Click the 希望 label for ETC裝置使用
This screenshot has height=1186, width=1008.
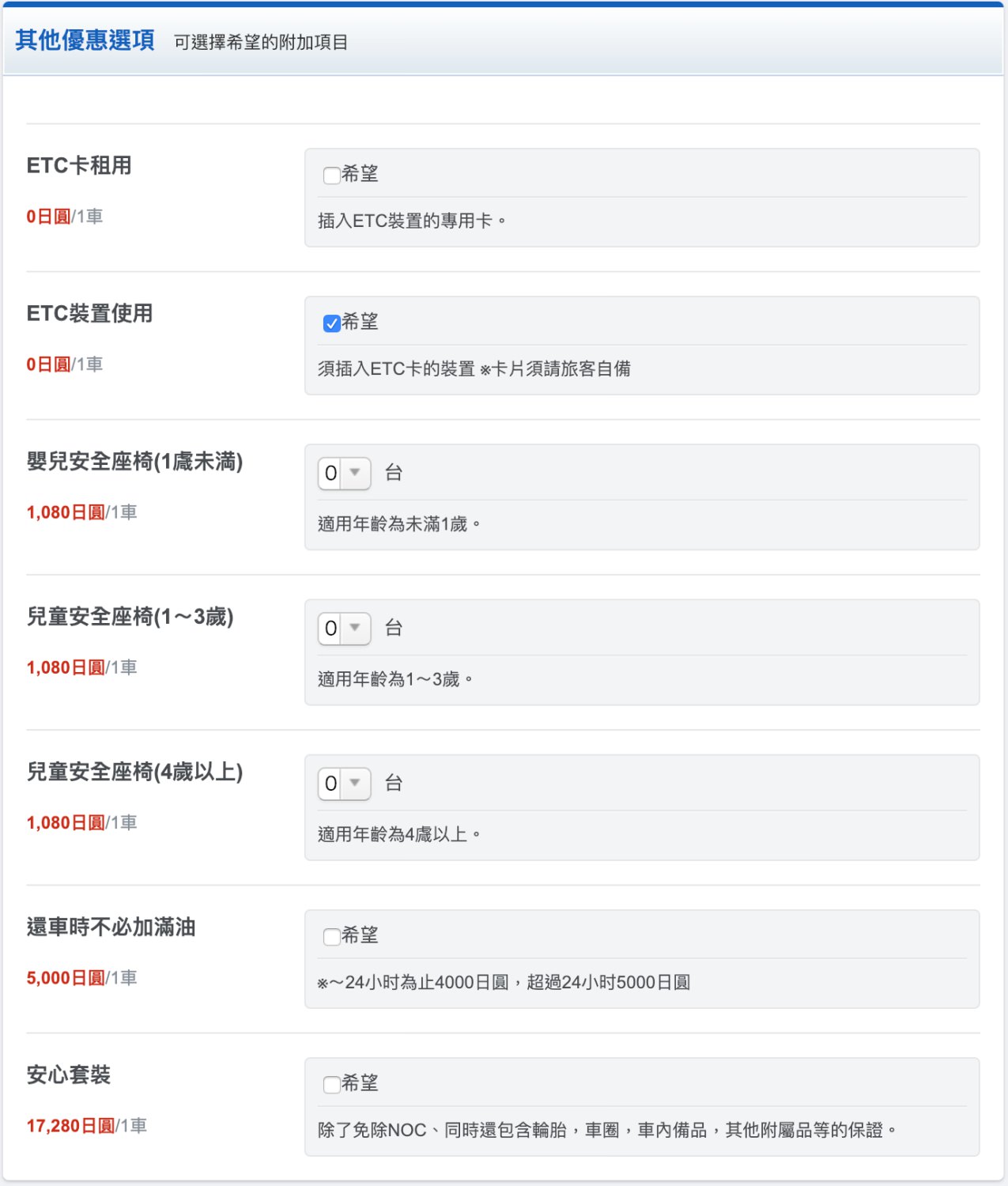[x=360, y=322]
